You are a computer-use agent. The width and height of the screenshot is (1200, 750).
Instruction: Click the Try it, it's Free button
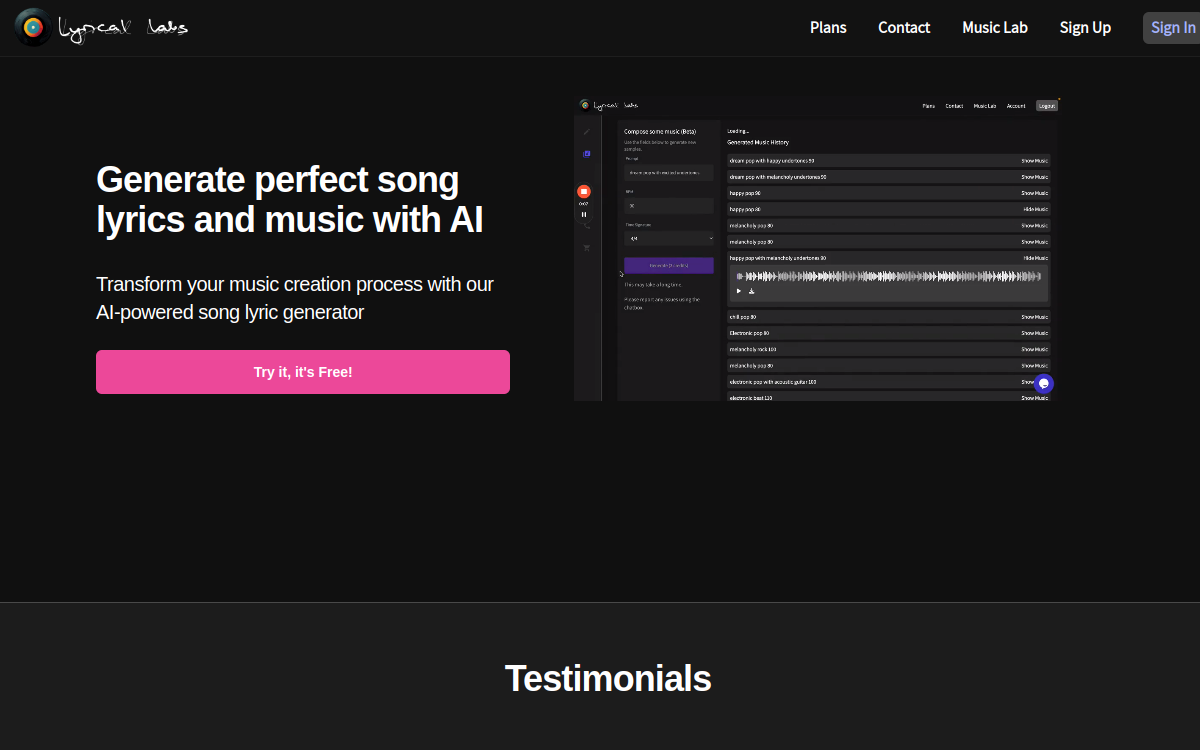click(x=302, y=371)
